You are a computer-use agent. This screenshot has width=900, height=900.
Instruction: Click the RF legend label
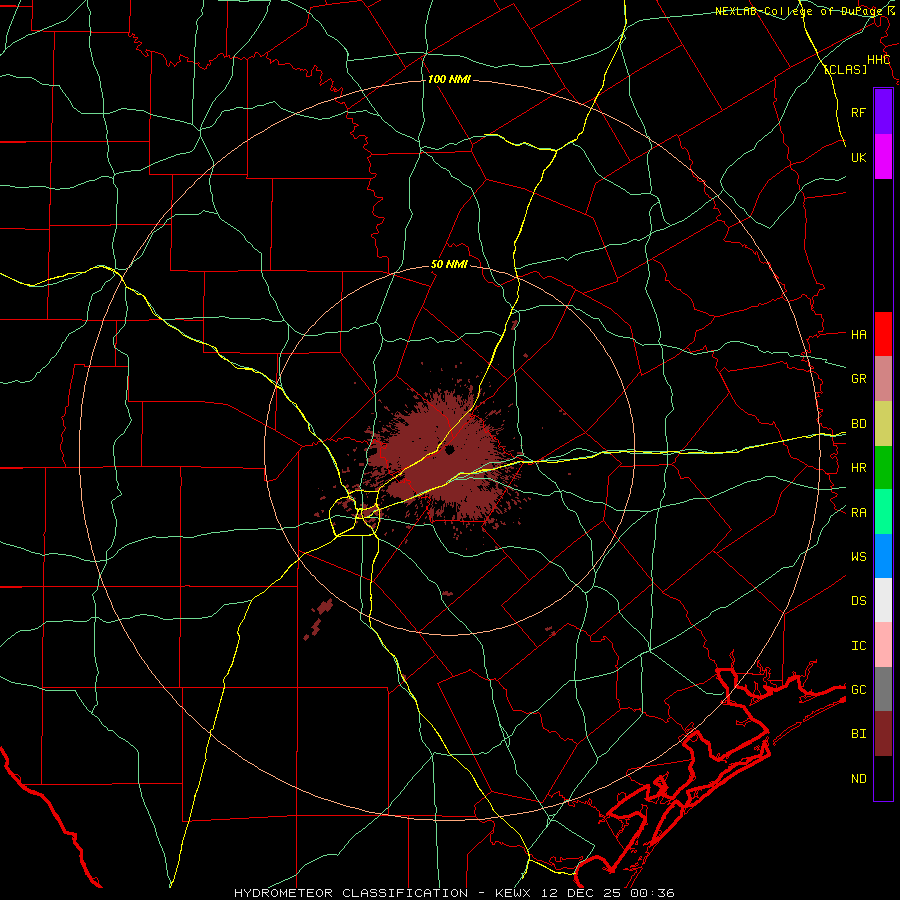[x=858, y=112]
